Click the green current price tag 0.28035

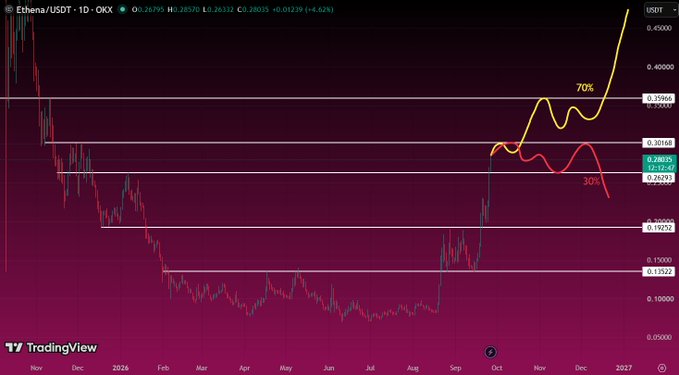(x=659, y=164)
